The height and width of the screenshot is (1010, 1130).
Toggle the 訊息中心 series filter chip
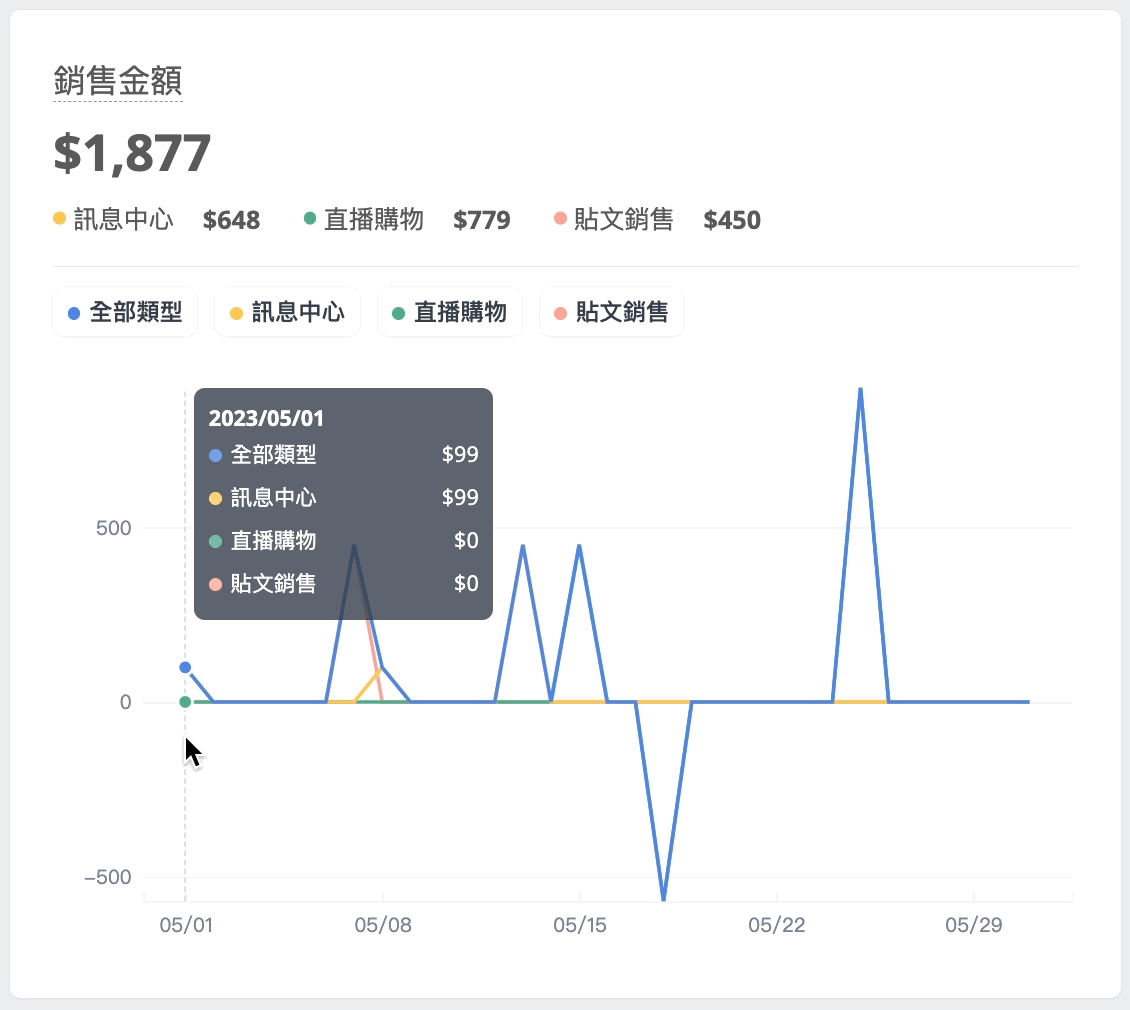pos(287,312)
